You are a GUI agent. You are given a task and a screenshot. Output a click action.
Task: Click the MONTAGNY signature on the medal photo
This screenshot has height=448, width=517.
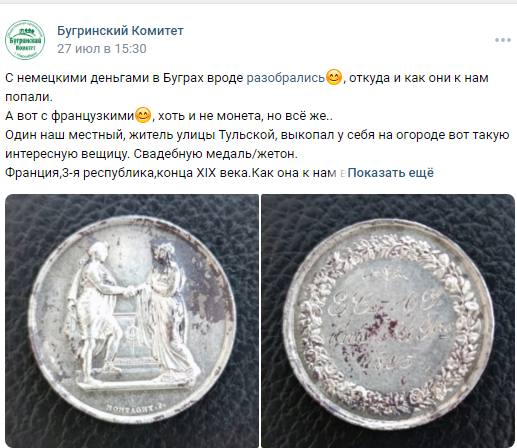tap(136, 407)
